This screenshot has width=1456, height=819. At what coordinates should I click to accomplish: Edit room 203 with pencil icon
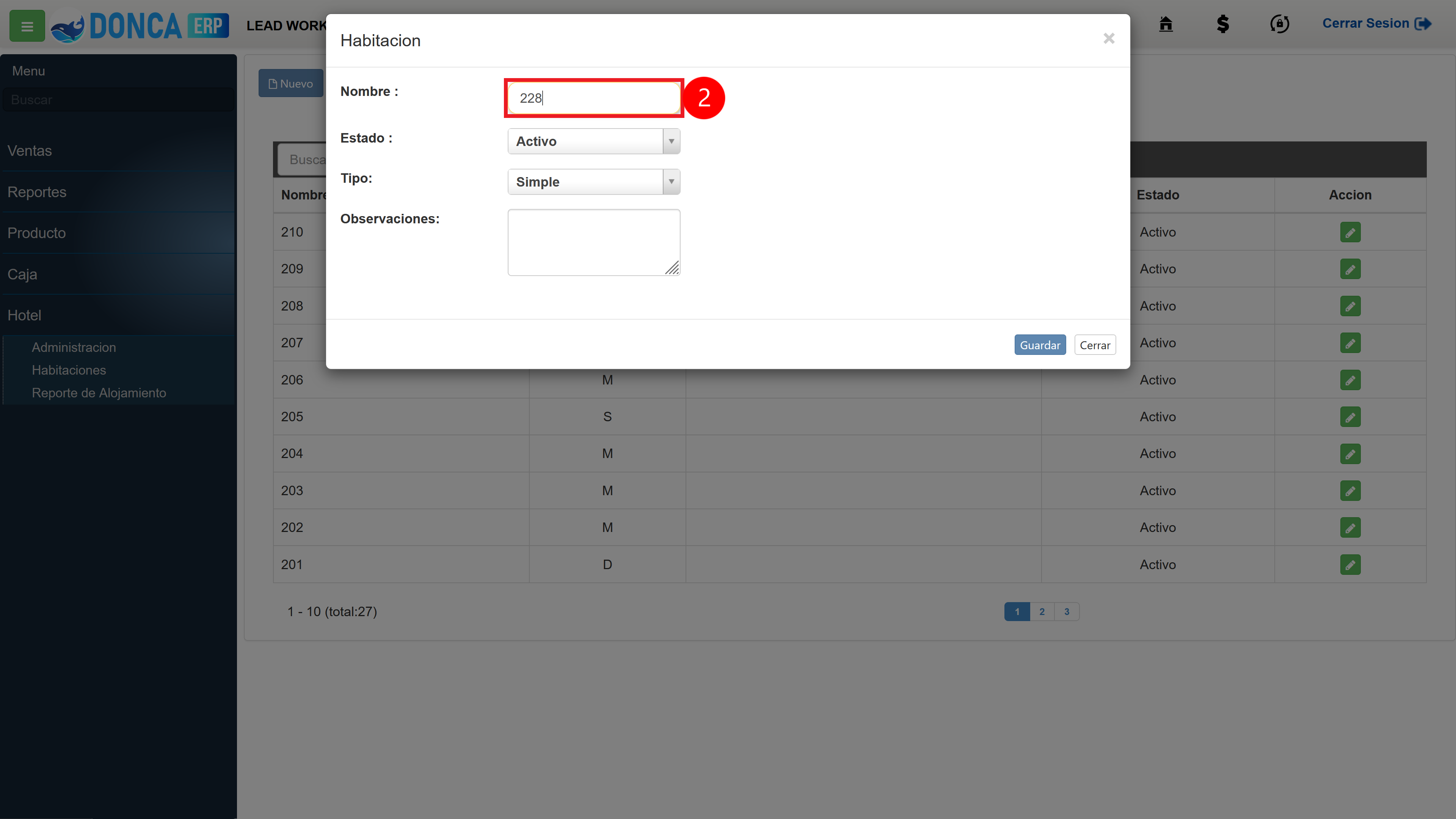pos(1350,491)
